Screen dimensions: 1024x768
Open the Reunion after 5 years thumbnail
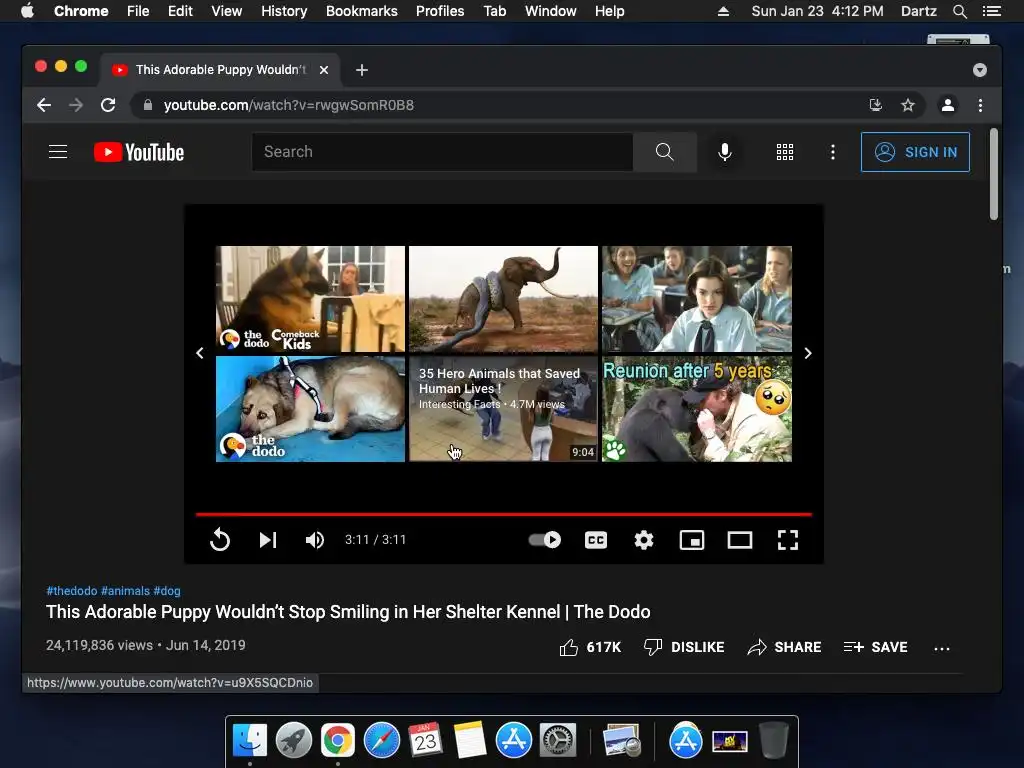pos(697,409)
